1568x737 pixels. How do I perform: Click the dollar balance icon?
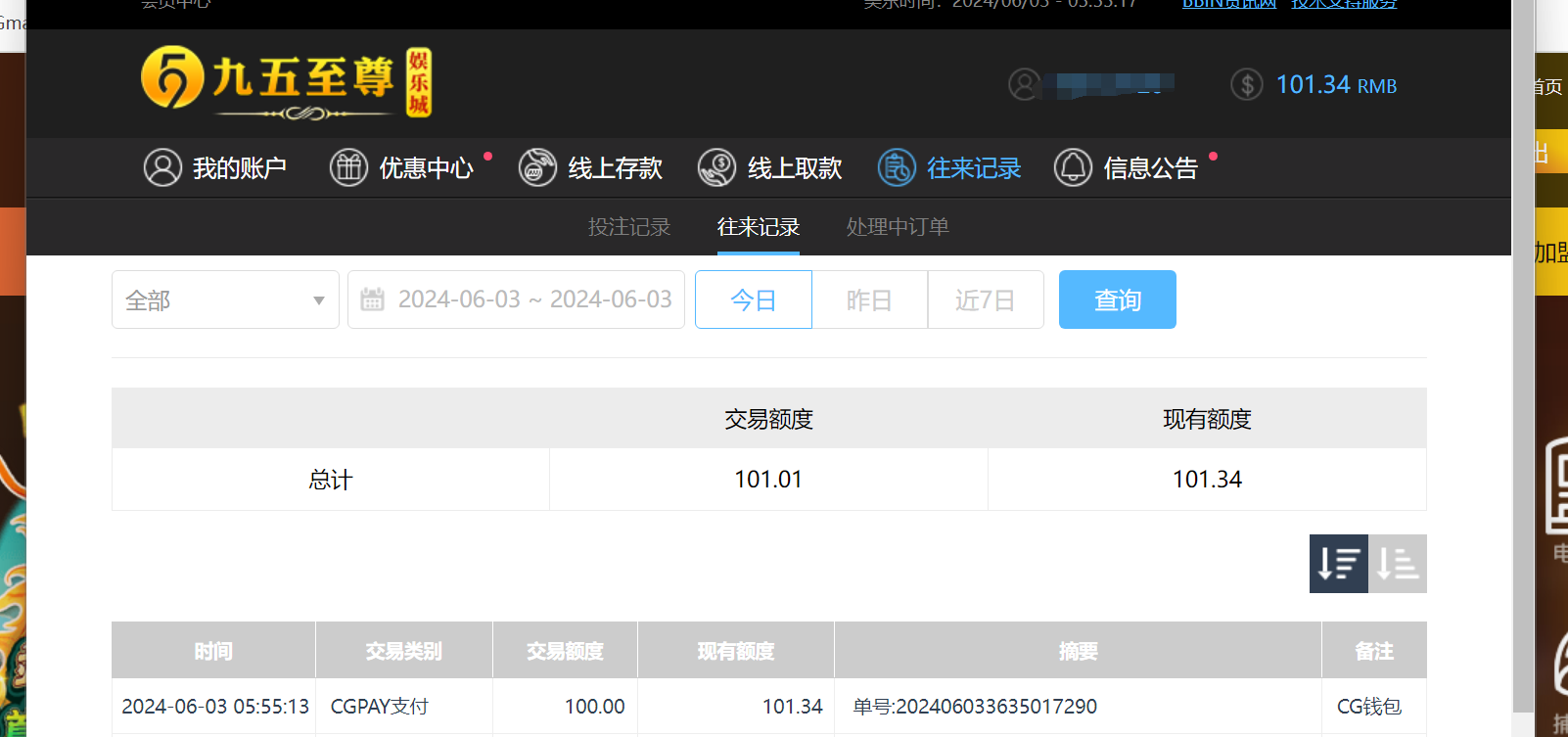click(x=1247, y=85)
